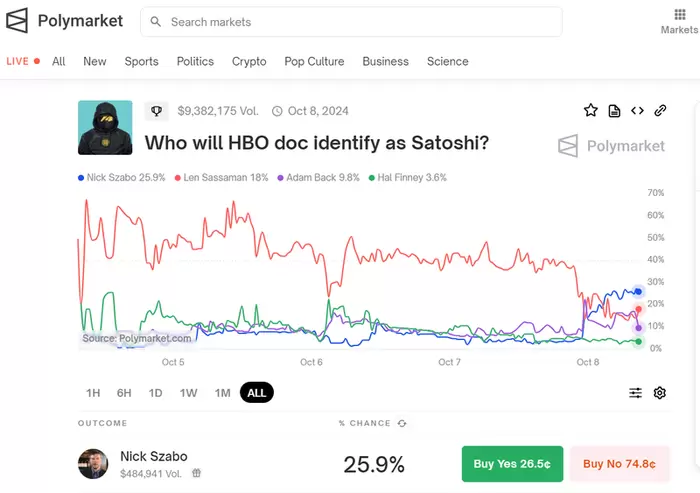Click the refresh icon next to % Chance
This screenshot has width=700, height=493.
402,424
